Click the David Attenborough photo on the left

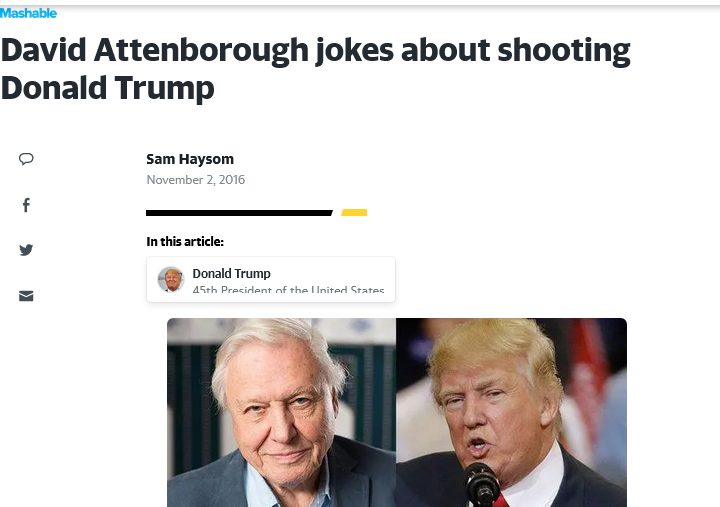coord(281,412)
